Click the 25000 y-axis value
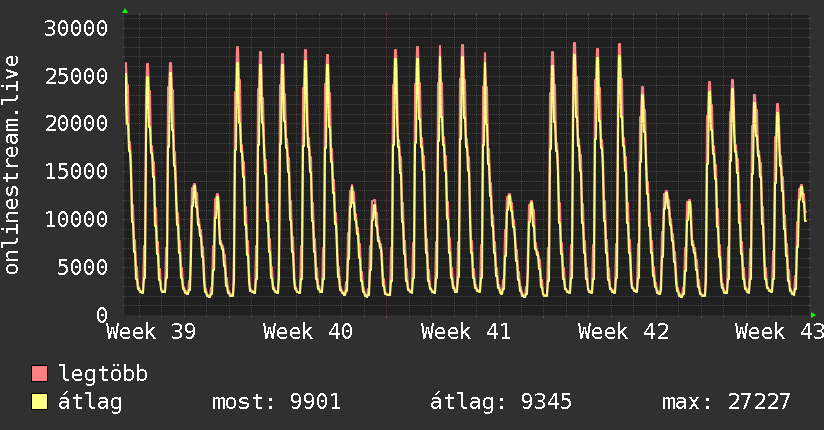824x430 pixels. 76,76
